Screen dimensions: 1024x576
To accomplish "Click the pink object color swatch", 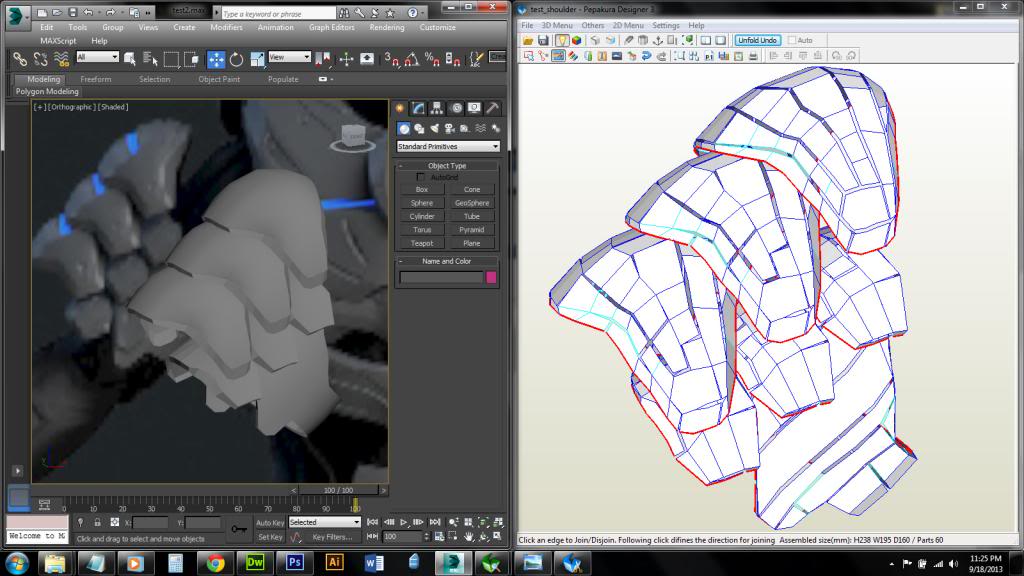I will click(x=491, y=277).
